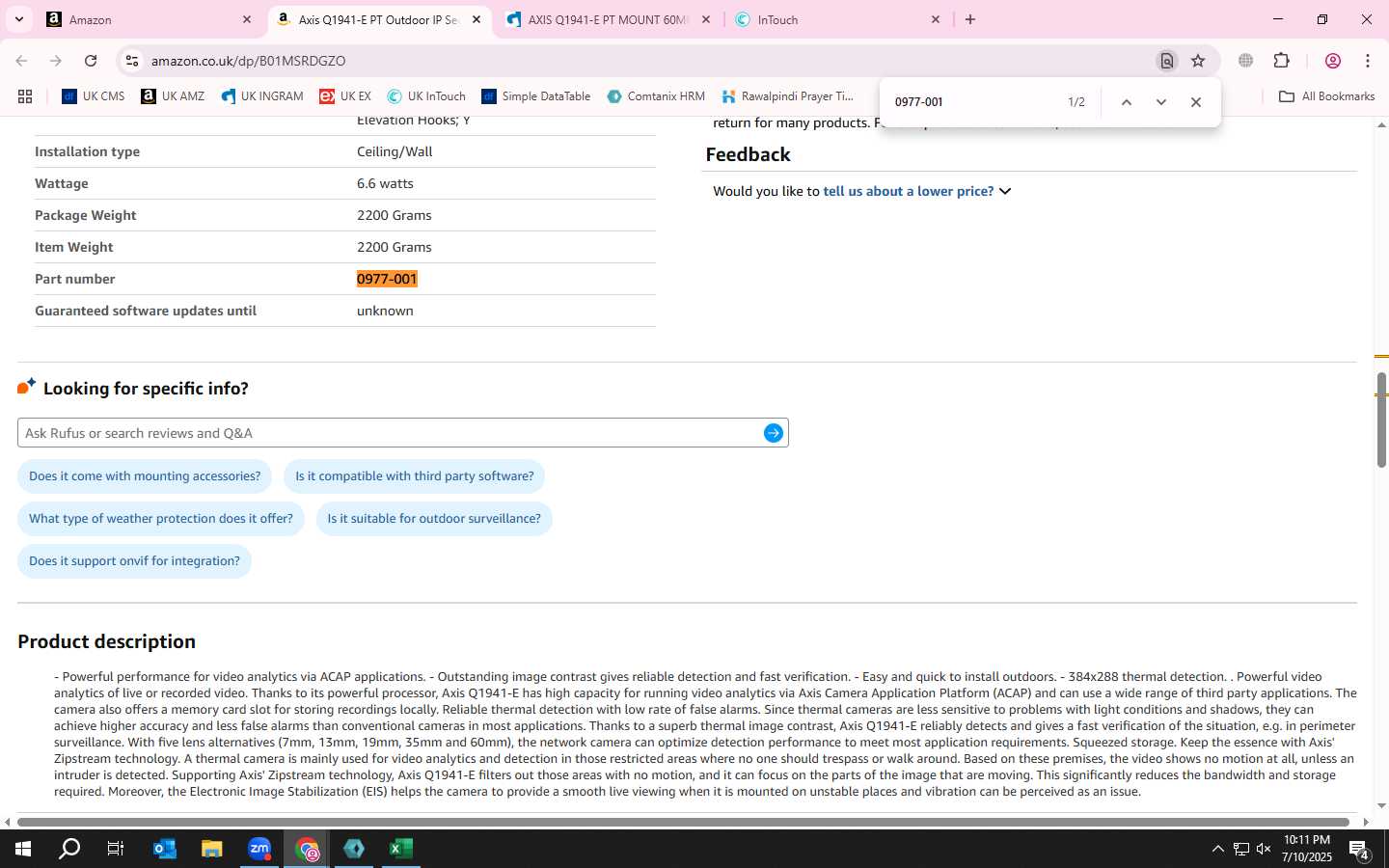
Task: Close the Amazon tab
Action: pos(247,19)
